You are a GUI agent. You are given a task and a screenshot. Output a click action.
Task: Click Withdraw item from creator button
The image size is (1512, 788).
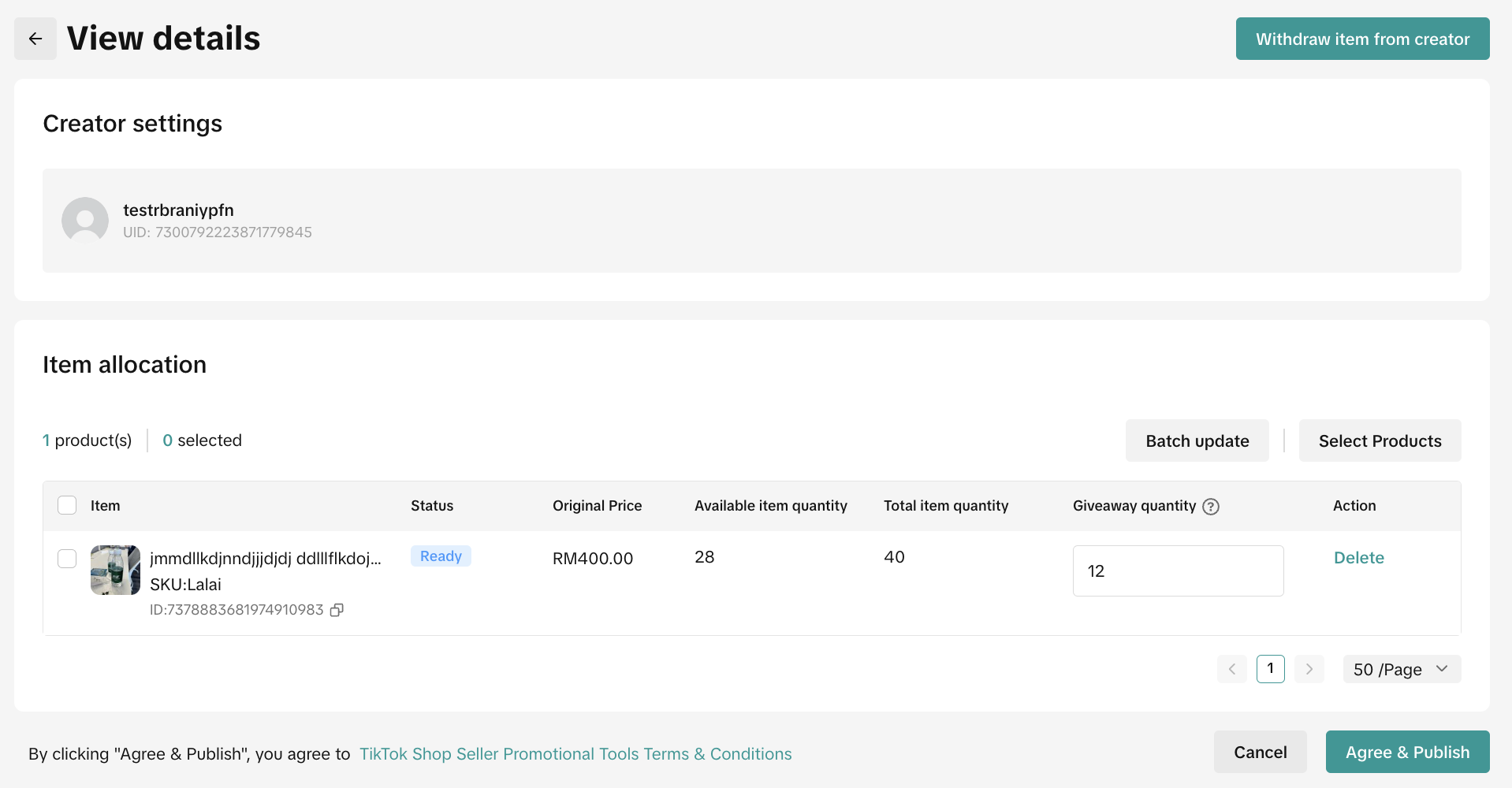click(x=1361, y=39)
